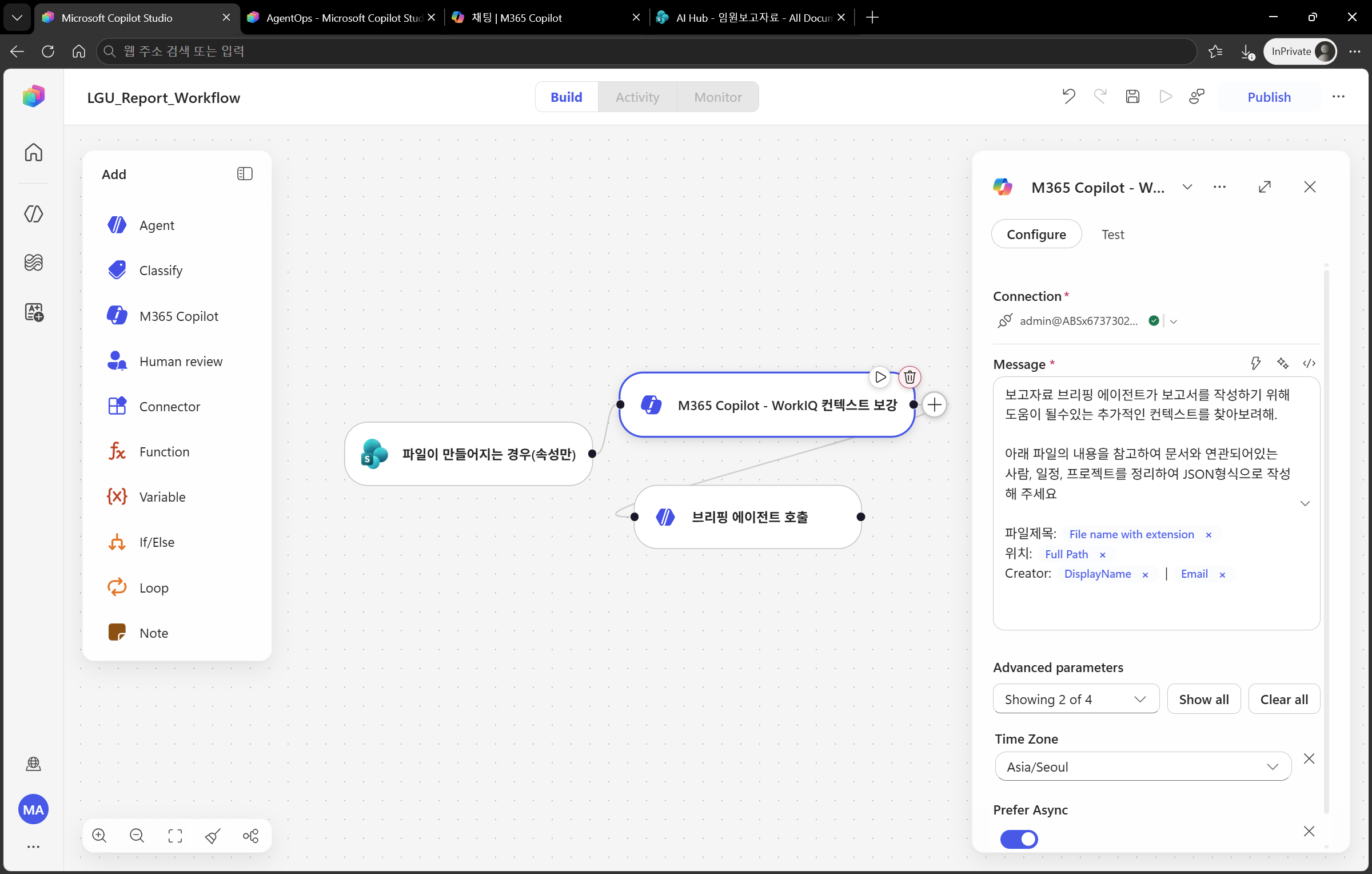Open the left navigation ellipsis menu
The width and height of the screenshot is (1372, 874).
pyautogui.click(x=34, y=847)
